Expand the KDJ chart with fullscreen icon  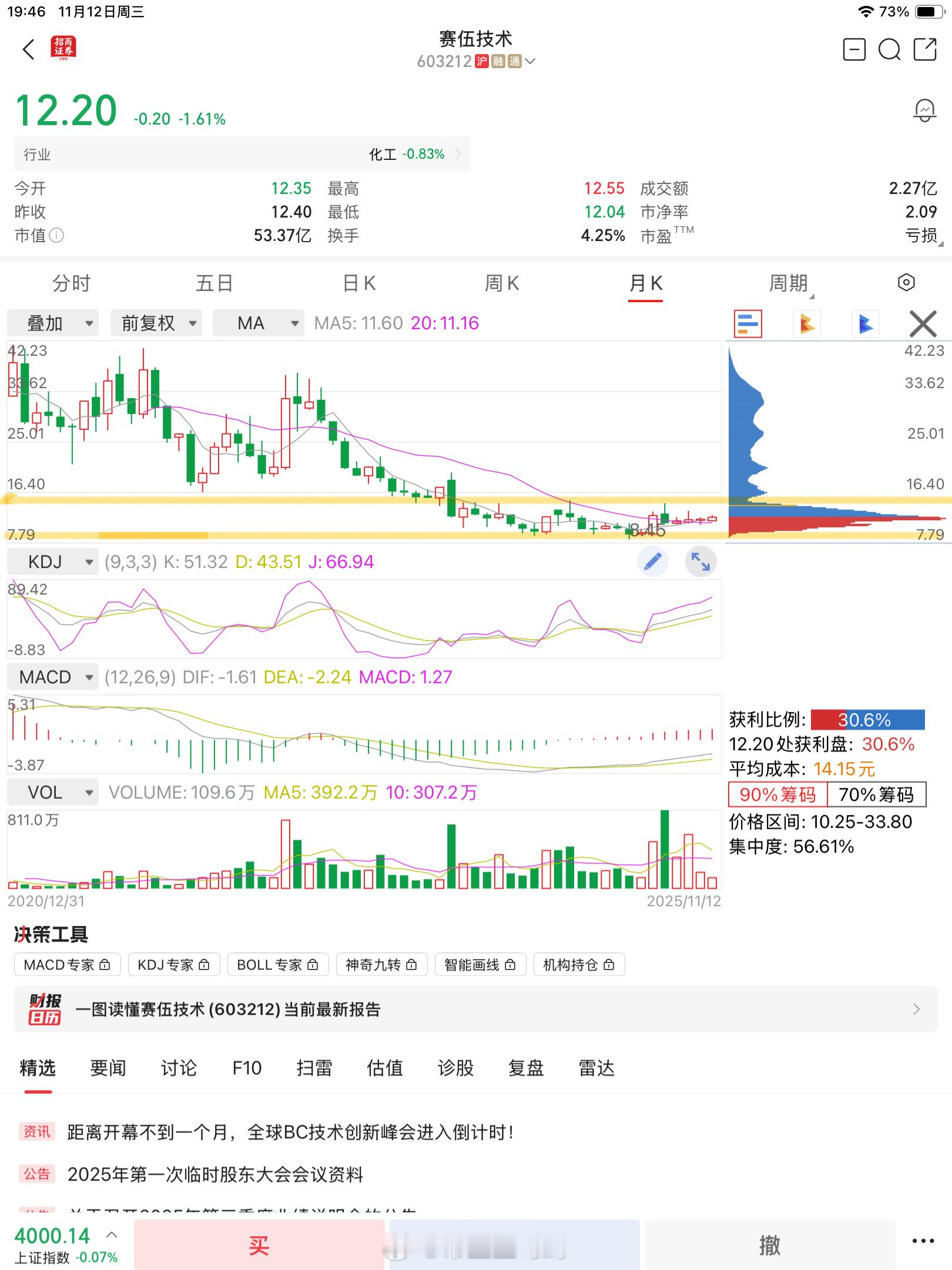coord(700,562)
